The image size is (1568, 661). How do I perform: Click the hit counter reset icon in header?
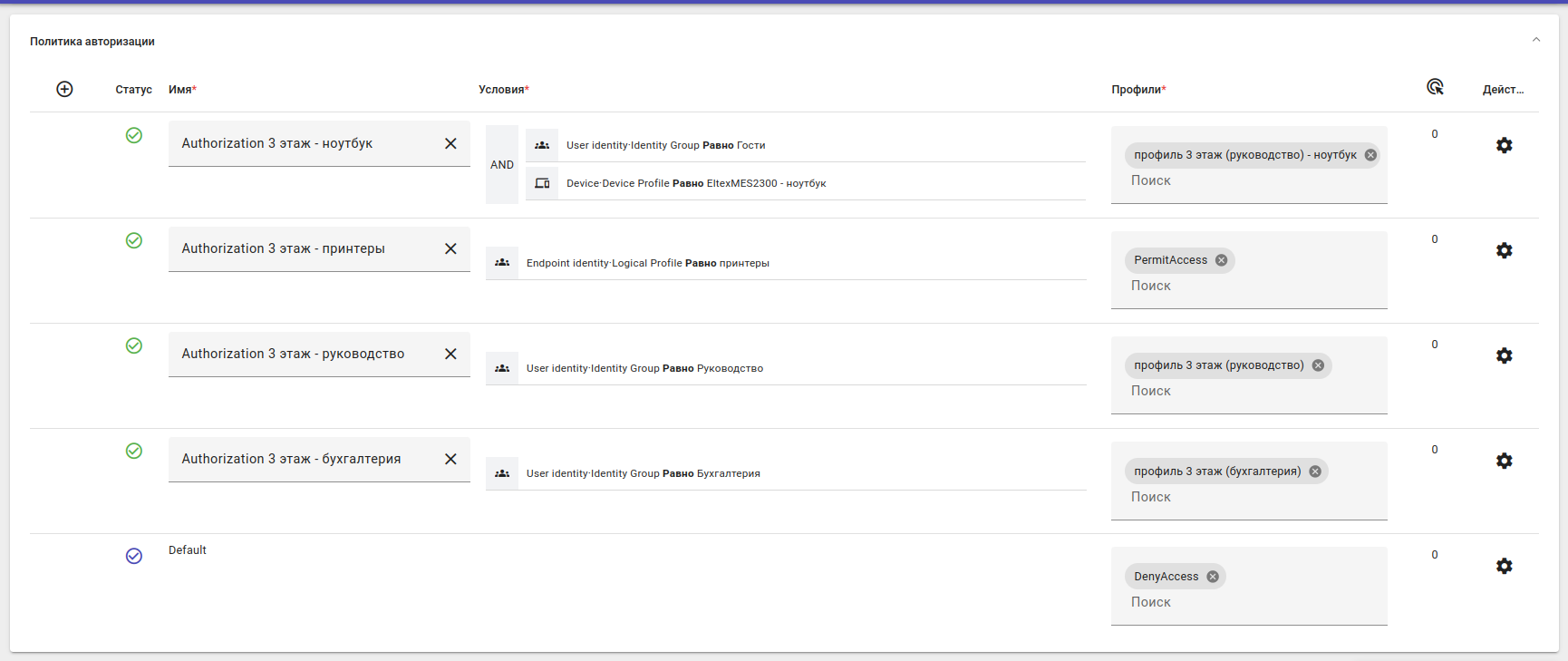tap(1435, 87)
